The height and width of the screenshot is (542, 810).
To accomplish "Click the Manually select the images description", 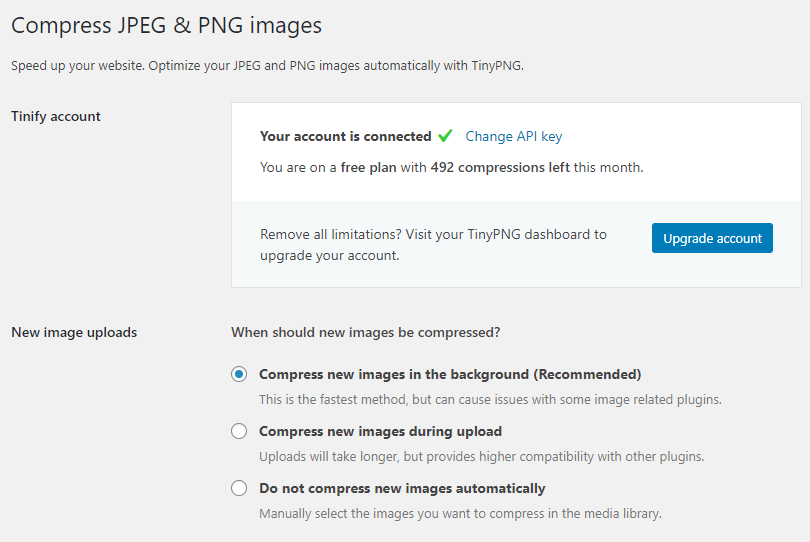I will coord(460,514).
